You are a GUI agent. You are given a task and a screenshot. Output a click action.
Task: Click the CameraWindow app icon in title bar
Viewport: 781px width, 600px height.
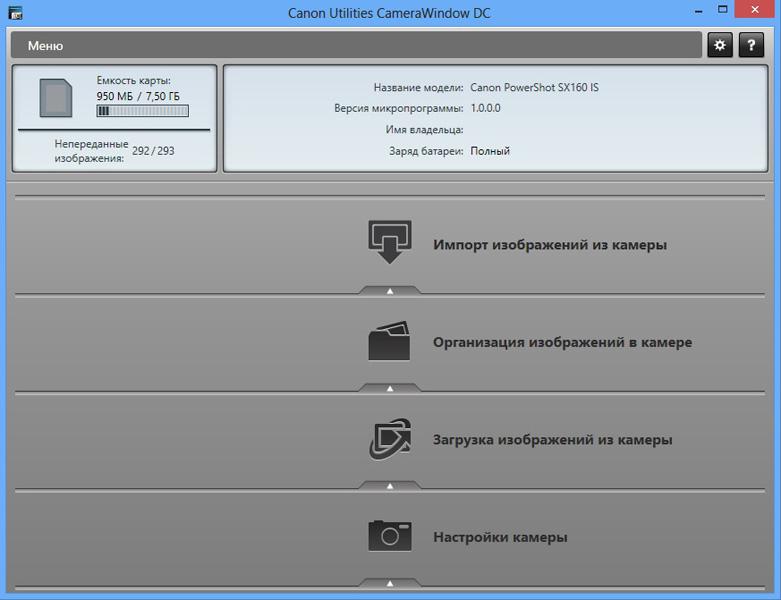tap(15, 15)
